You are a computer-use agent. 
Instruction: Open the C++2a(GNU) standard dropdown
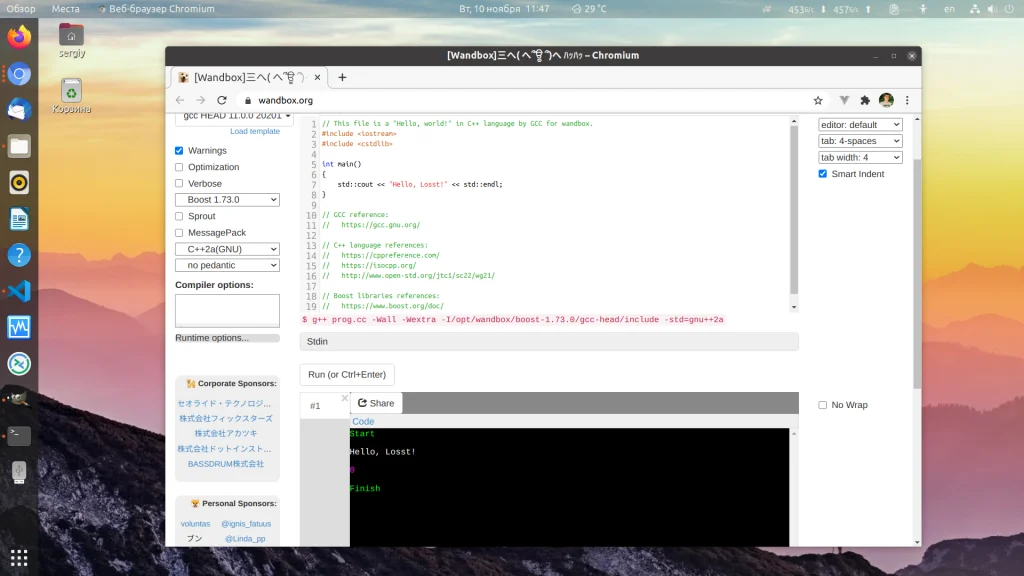point(227,249)
